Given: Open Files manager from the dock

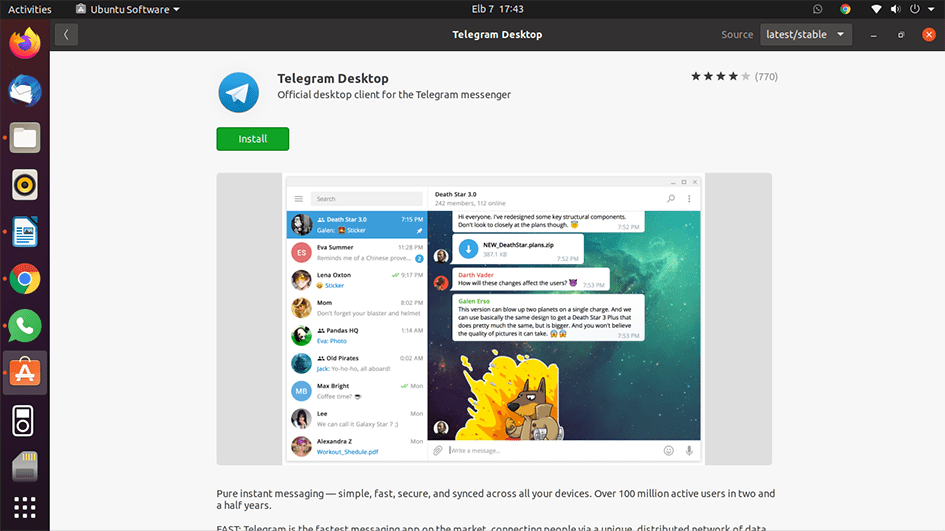Looking at the screenshot, I should point(25,138).
